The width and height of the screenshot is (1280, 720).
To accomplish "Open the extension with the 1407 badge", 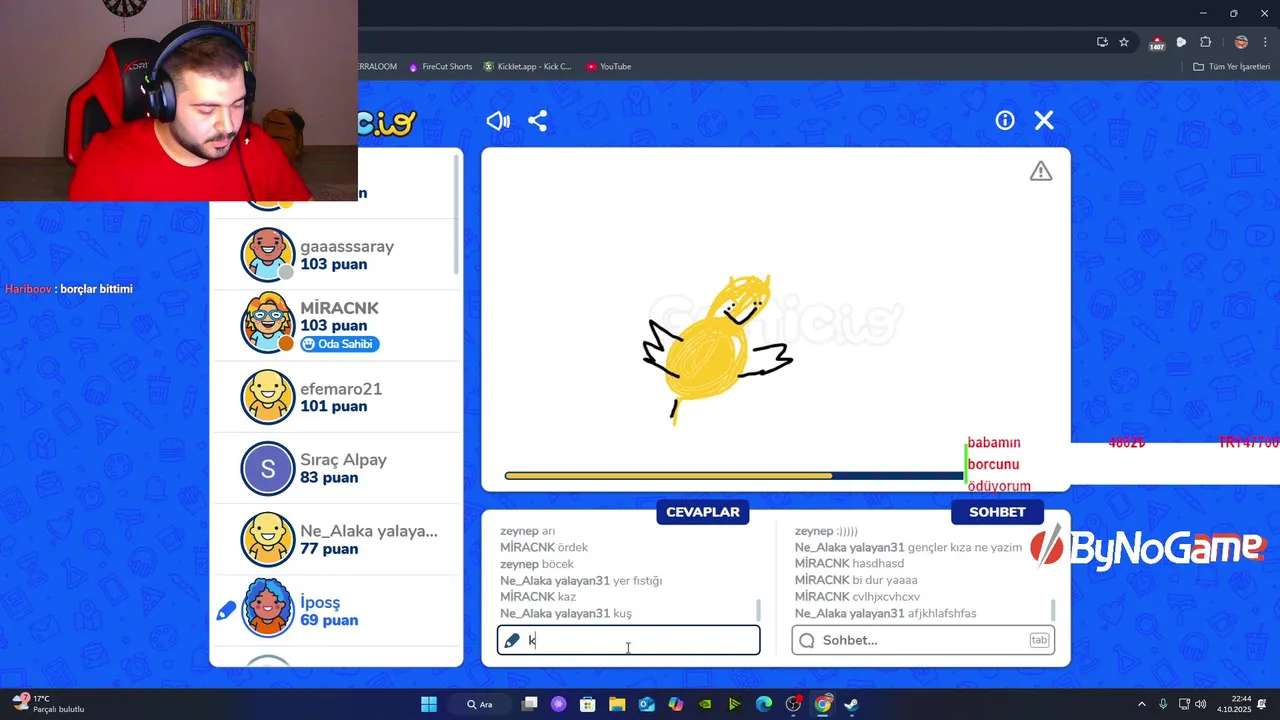I will [x=1157, y=43].
